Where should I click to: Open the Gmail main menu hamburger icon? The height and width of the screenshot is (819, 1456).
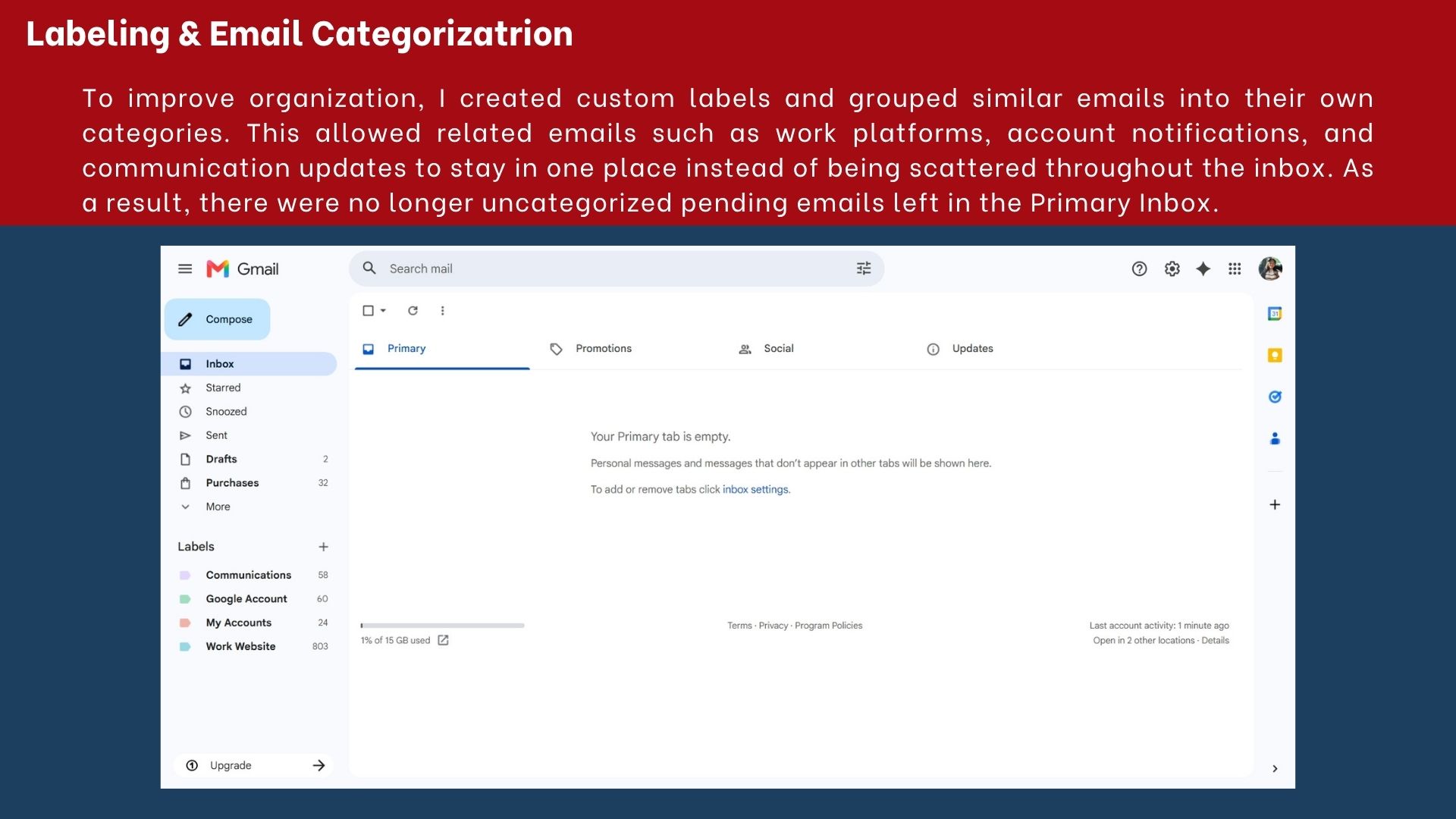coord(185,268)
